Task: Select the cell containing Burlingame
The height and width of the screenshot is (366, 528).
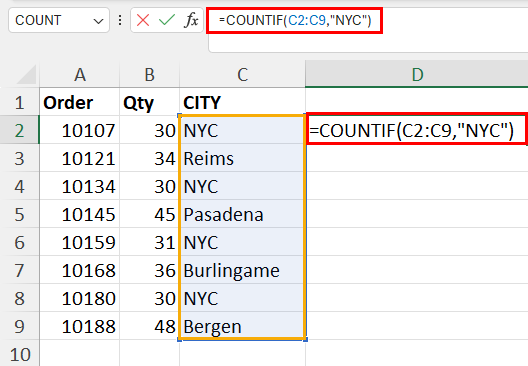Action: (242, 270)
